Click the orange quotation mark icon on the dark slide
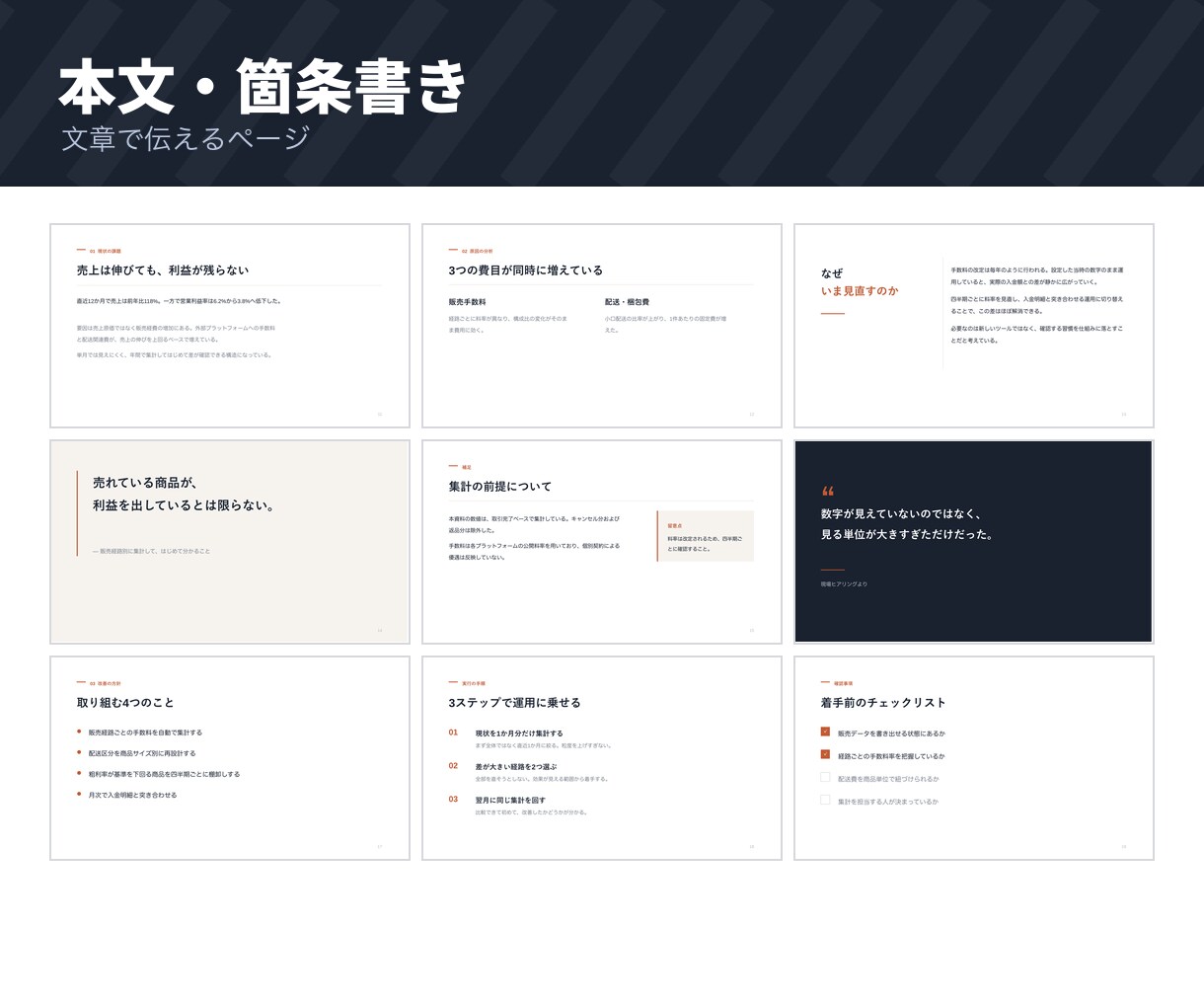This screenshot has height=1003, width=1204. coord(827,491)
